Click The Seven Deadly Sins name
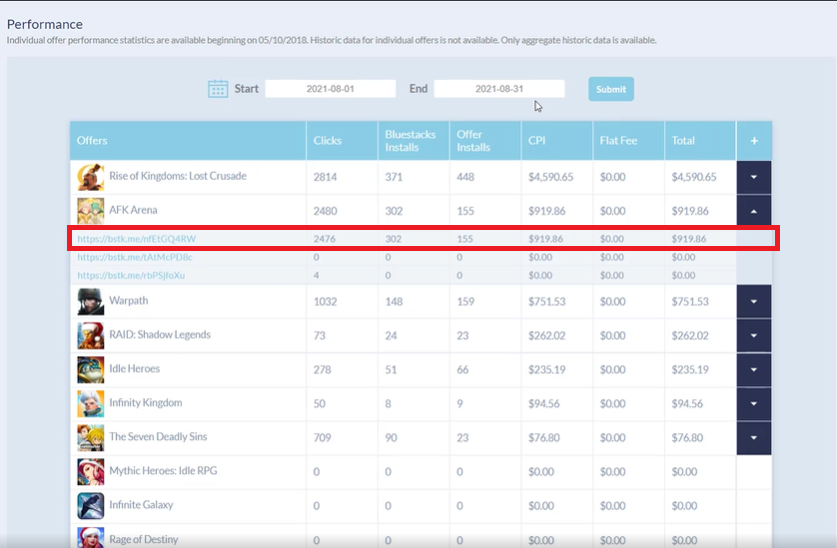The width and height of the screenshot is (837, 548). tap(158, 436)
